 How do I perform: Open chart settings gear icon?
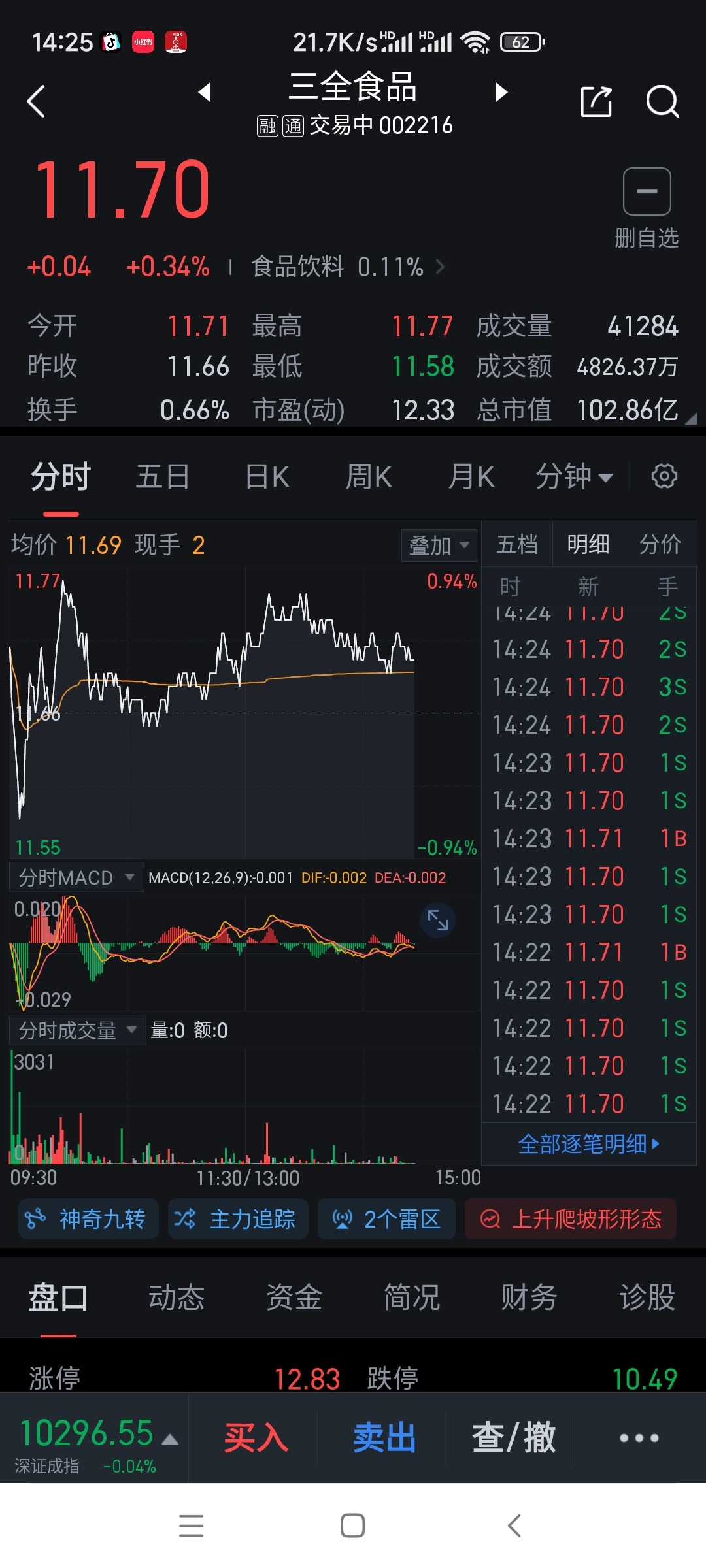664,476
